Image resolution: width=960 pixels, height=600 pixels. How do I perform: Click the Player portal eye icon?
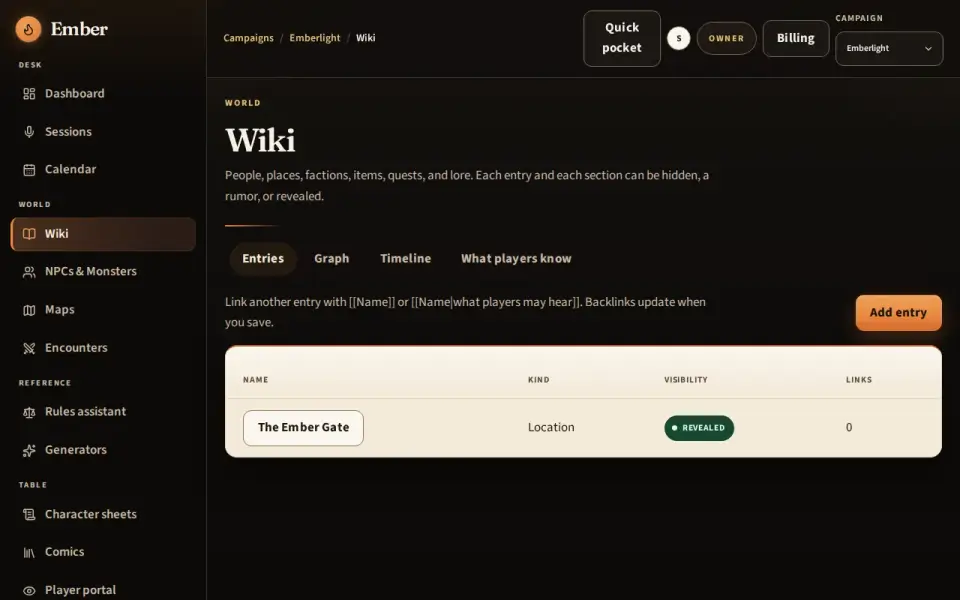pyautogui.click(x=29, y=590)
